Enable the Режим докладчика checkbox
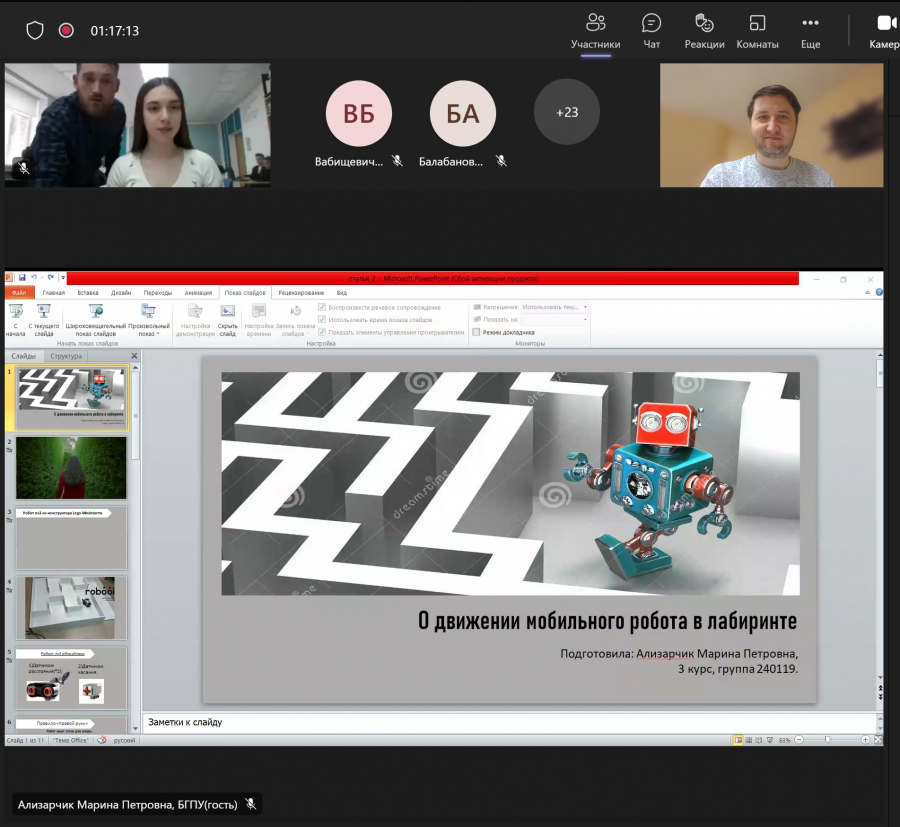Screen dimensions: 900x827 [476, 332]
